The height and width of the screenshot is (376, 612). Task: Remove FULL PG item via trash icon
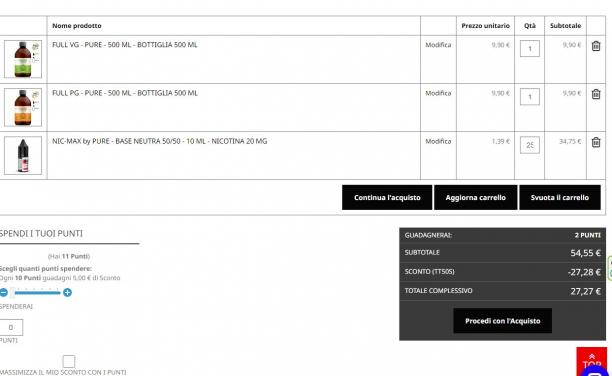pos(596,94)
